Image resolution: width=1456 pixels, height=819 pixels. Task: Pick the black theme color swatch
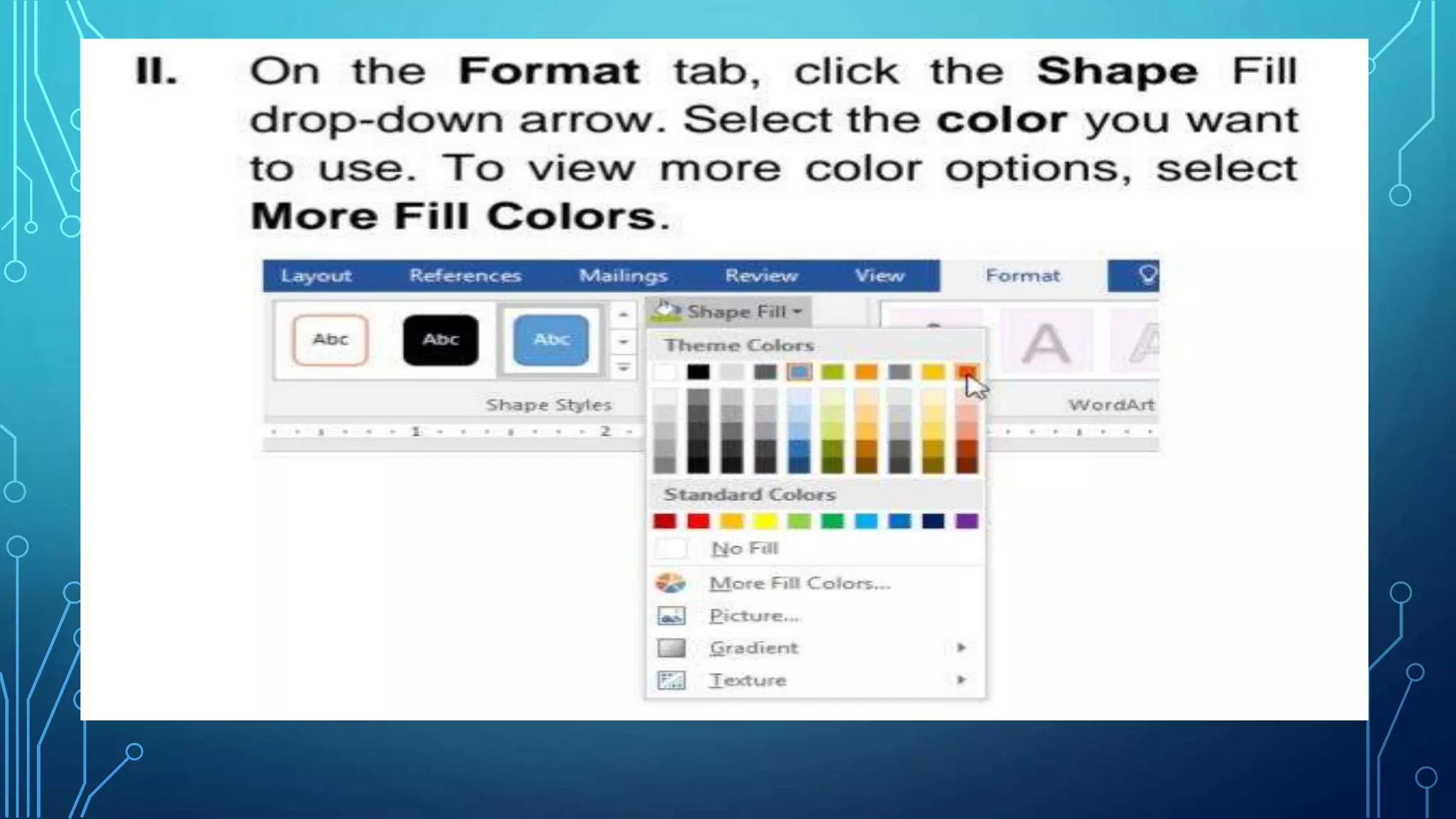point(698,372)
